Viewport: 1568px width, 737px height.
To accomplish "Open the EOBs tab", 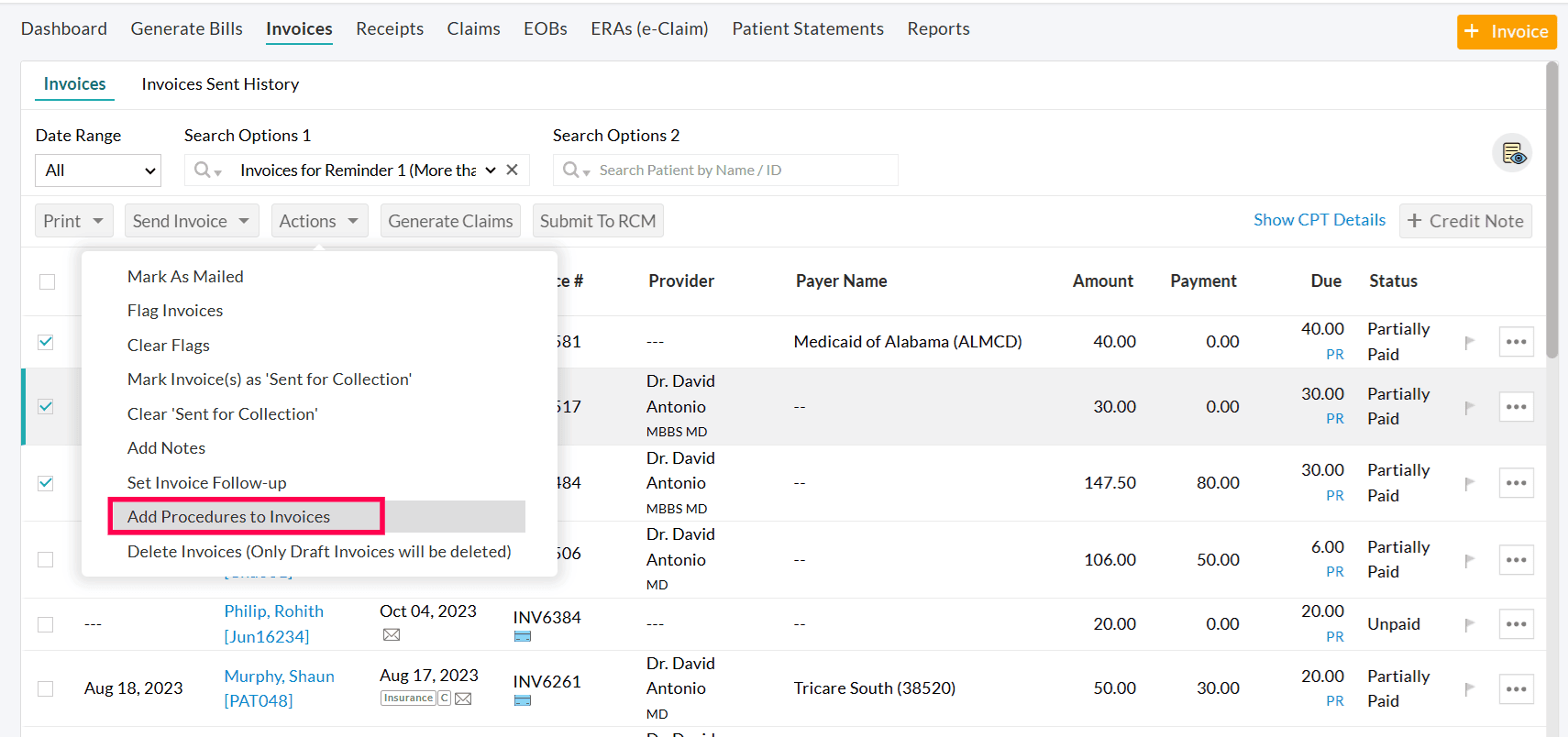I will 546,29.
